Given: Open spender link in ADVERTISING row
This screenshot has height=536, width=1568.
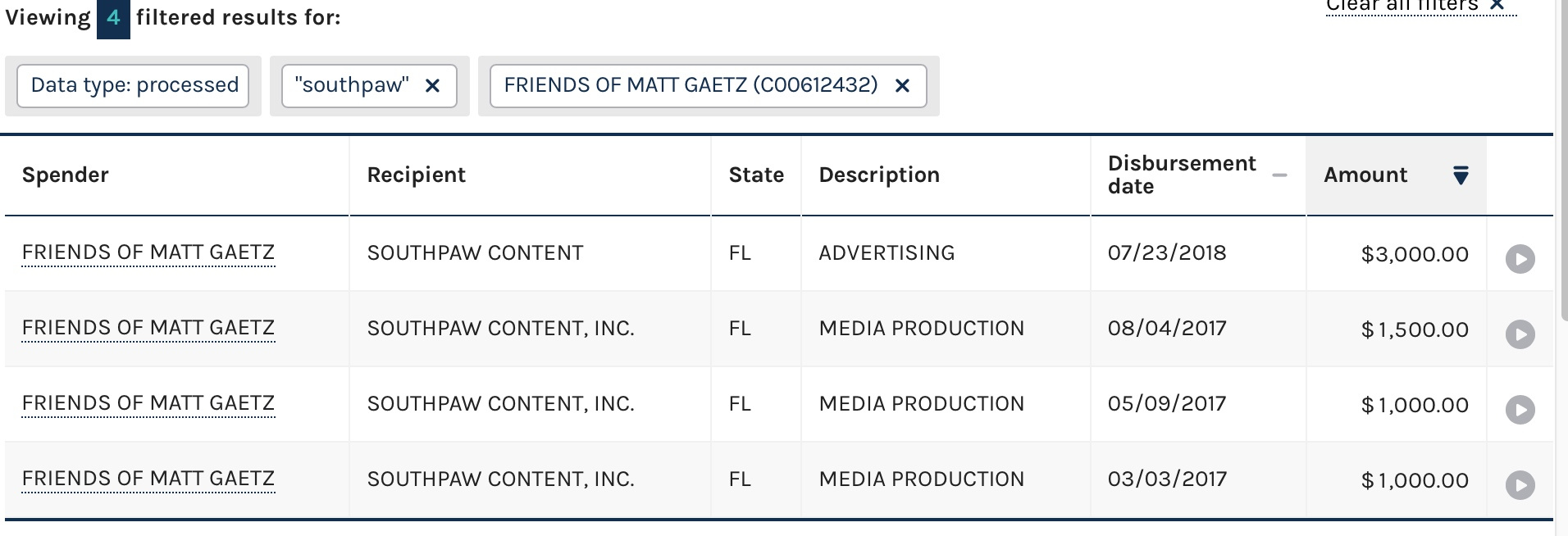Looking at the screenshot, I should 148,252.
